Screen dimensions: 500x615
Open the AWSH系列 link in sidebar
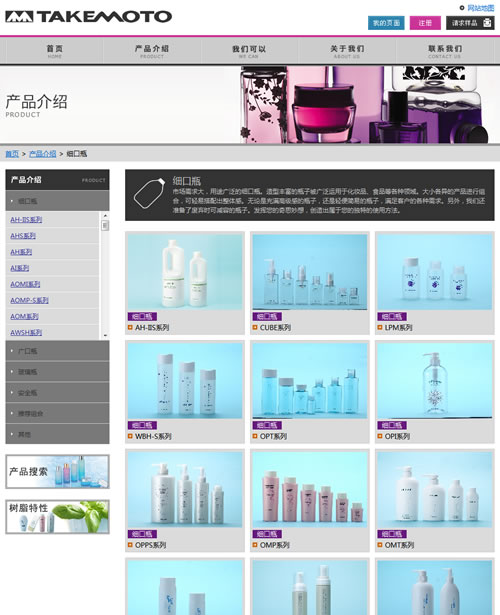pyautogui.click(x=26, y=332)
